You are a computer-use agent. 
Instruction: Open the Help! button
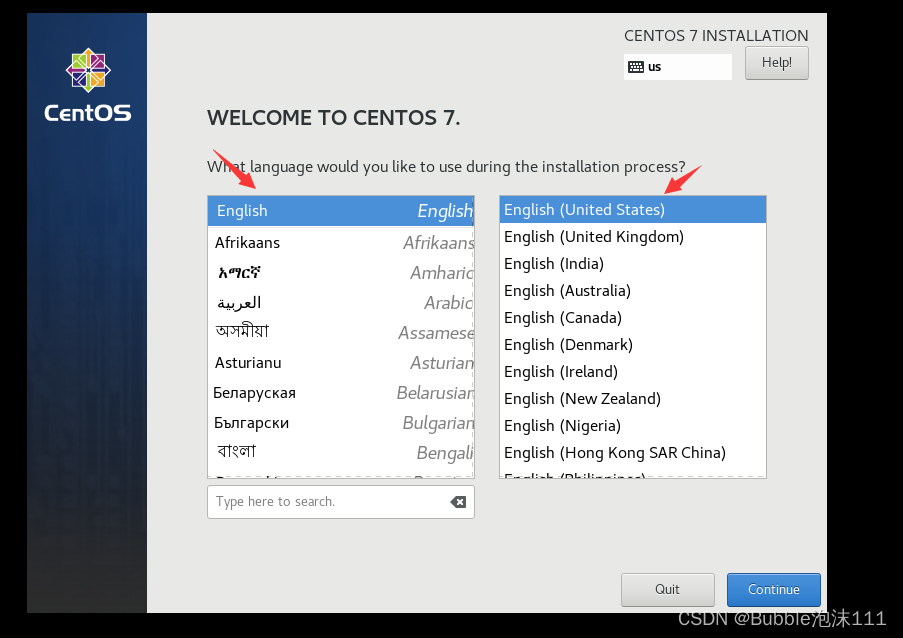[x=776, y=63]
